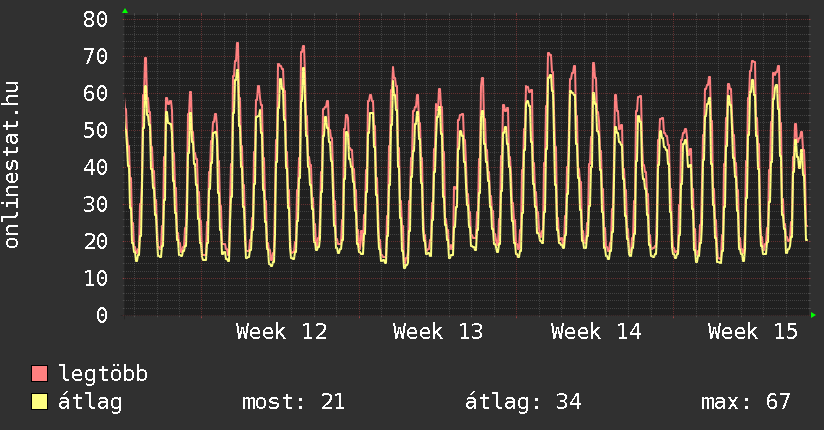Select the Week 12 axis label
This screenshot has width=824, height=430.
click(281, 332)
